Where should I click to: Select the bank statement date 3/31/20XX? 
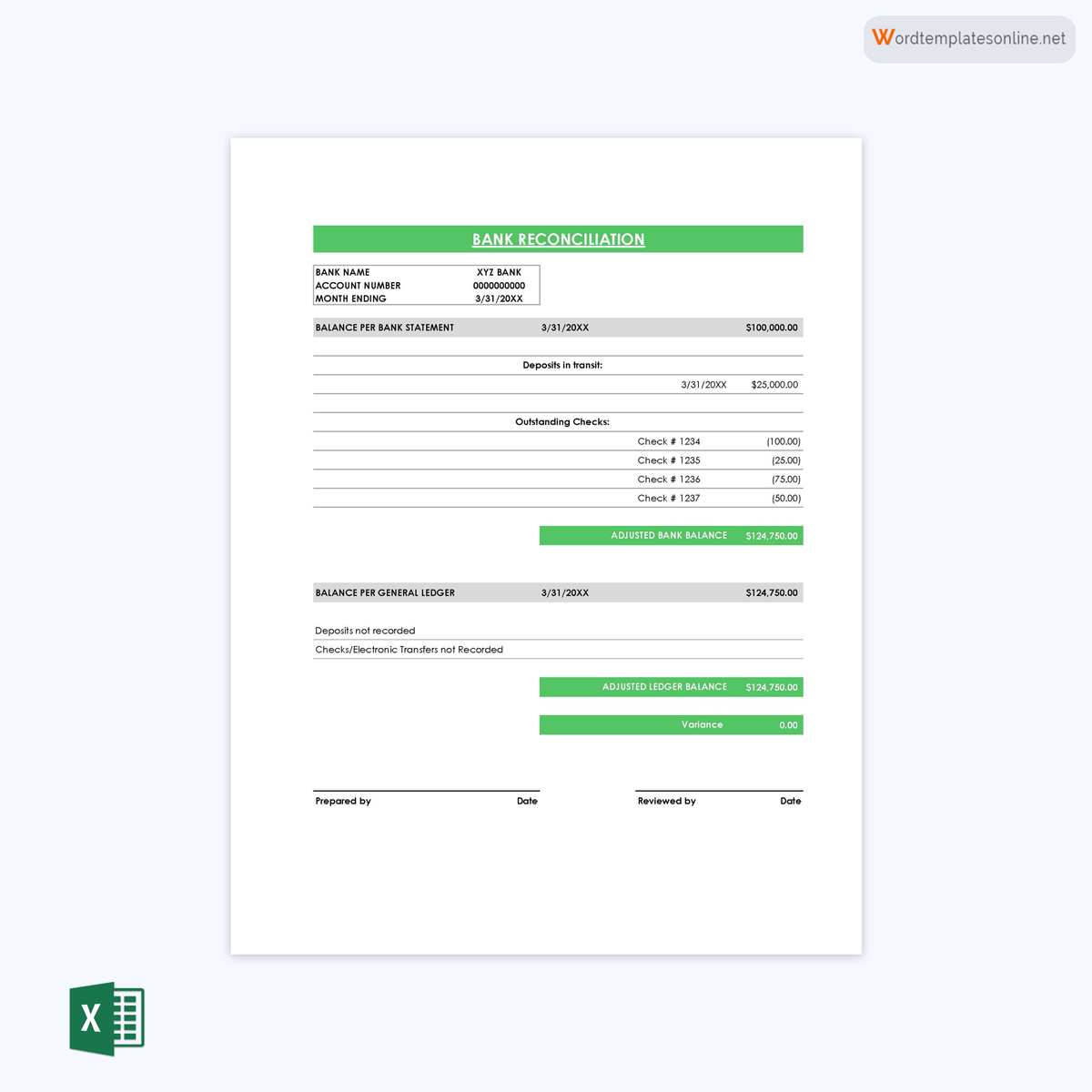pyautogui.click(x=565, y=328)
